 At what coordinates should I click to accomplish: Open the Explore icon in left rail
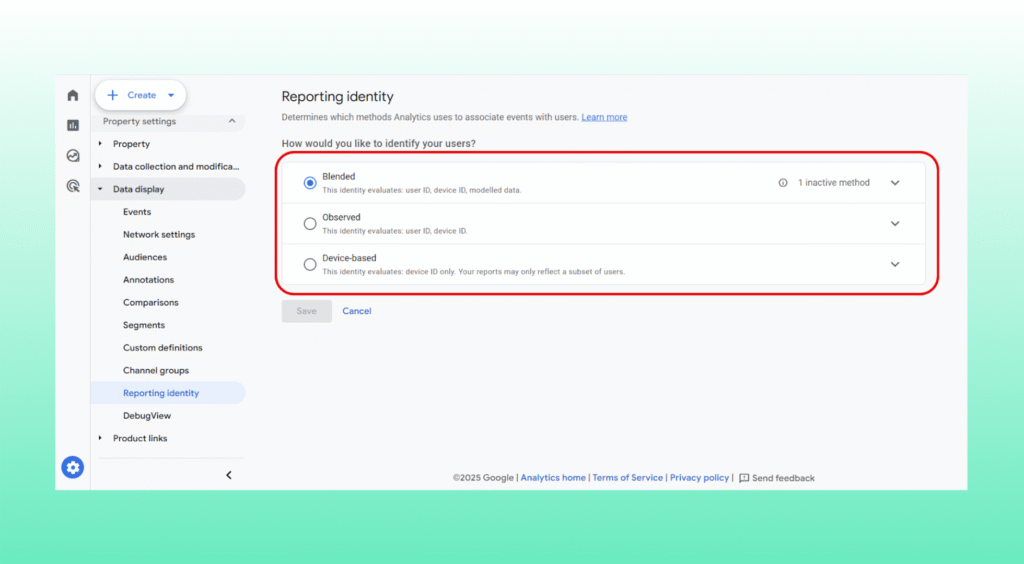click(x=73, y=155)
